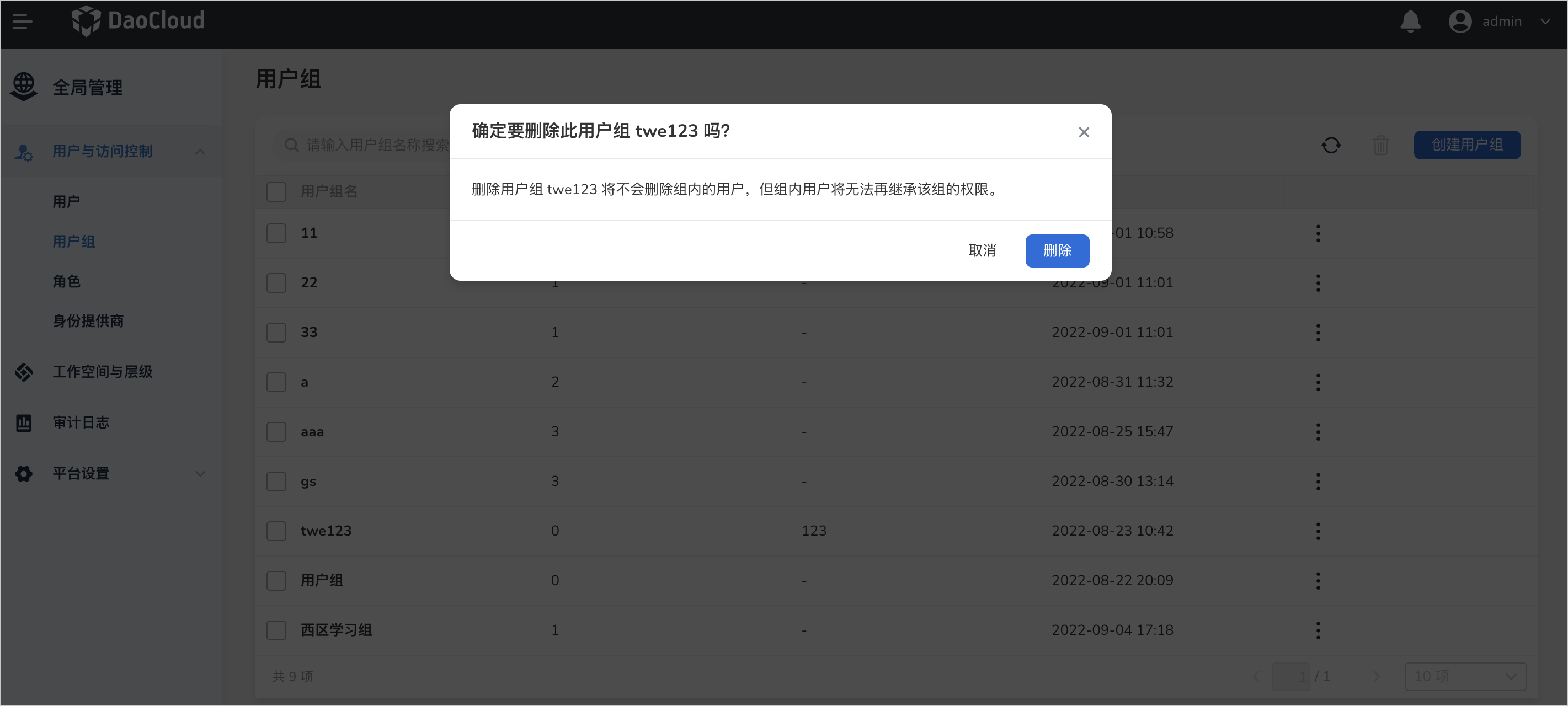This screenshot has height=706, width=1568.
Task: Click the description 123 for twe123
Action: click(x=814, y=531)
